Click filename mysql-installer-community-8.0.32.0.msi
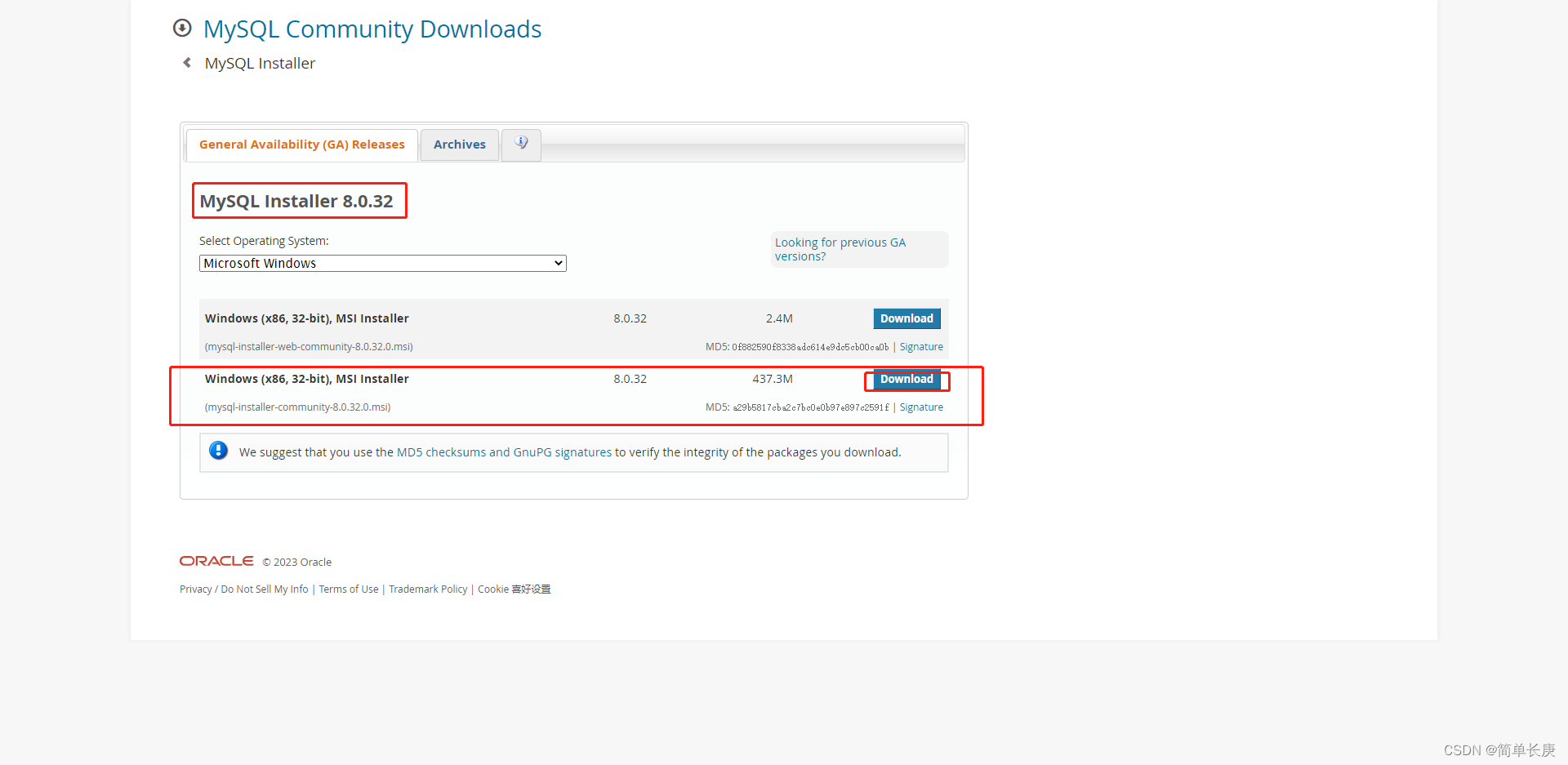Image resolution: width=1568 pixels, height=765 pixels. tap(298, 407)
